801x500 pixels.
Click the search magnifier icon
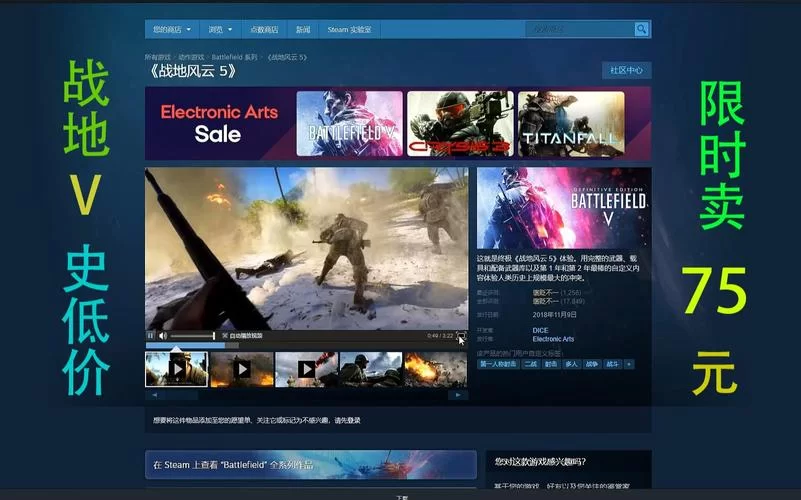(x=641, y=29)
